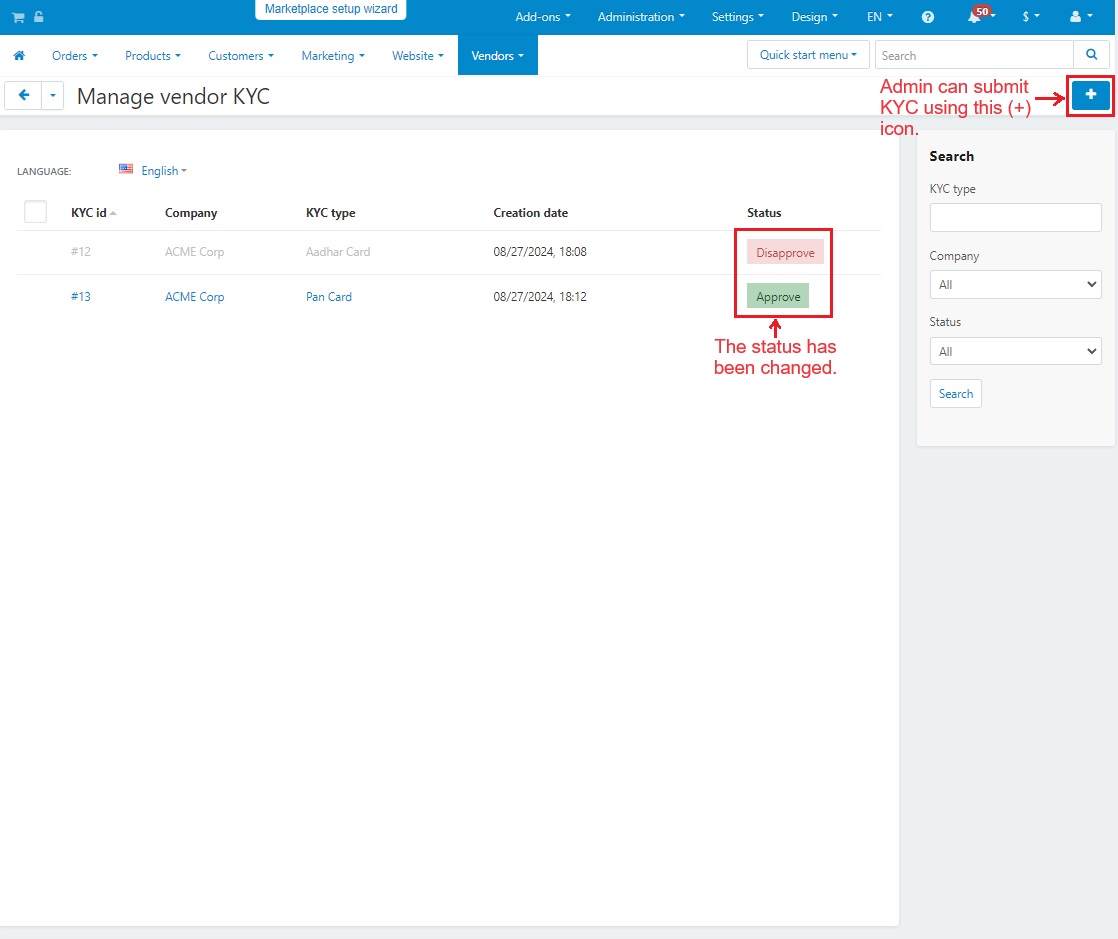Click creation date 08/27/2024, 18:12

pos(540,297)
